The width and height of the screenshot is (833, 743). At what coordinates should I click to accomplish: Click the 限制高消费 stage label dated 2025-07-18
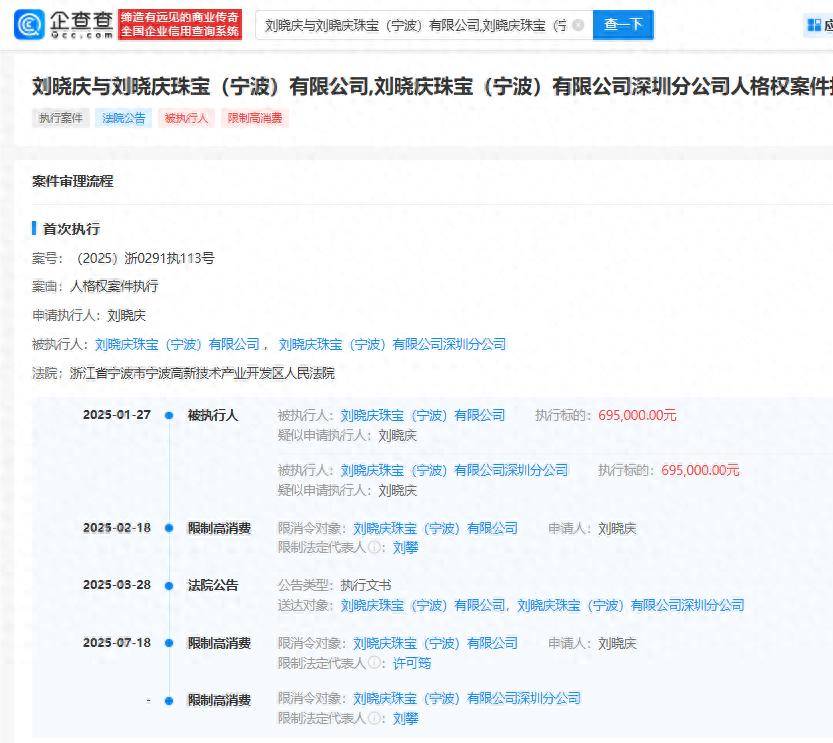(219, 644)
